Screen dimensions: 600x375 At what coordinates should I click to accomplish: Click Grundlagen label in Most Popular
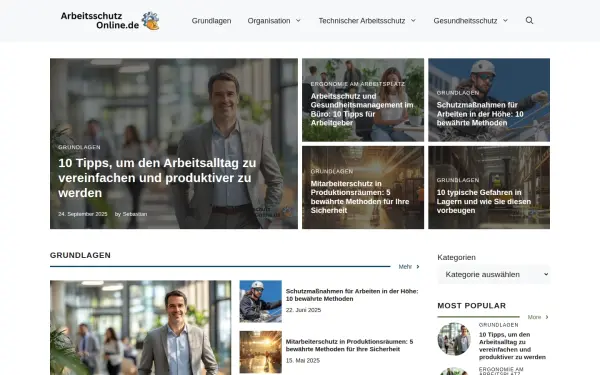499,325
